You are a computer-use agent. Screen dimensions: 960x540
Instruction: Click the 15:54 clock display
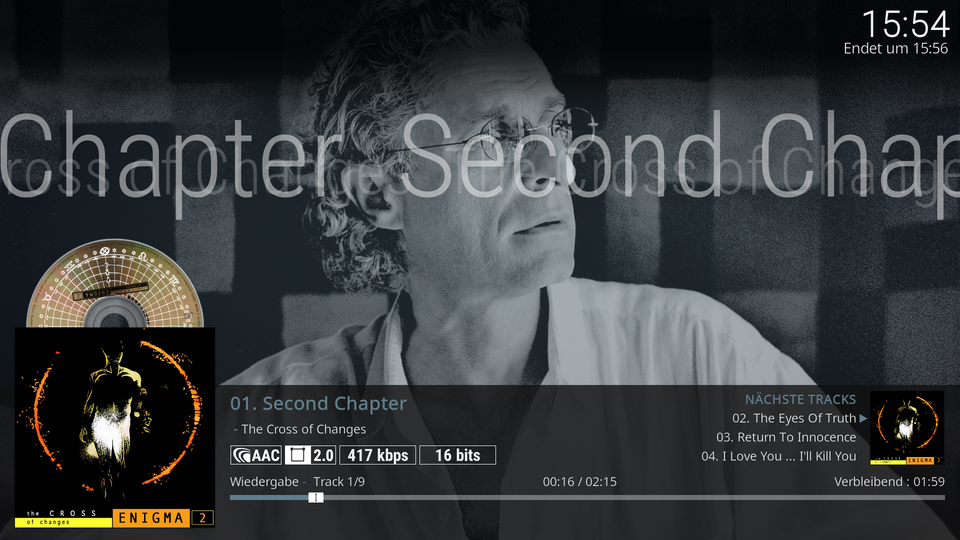click(905, 24)
